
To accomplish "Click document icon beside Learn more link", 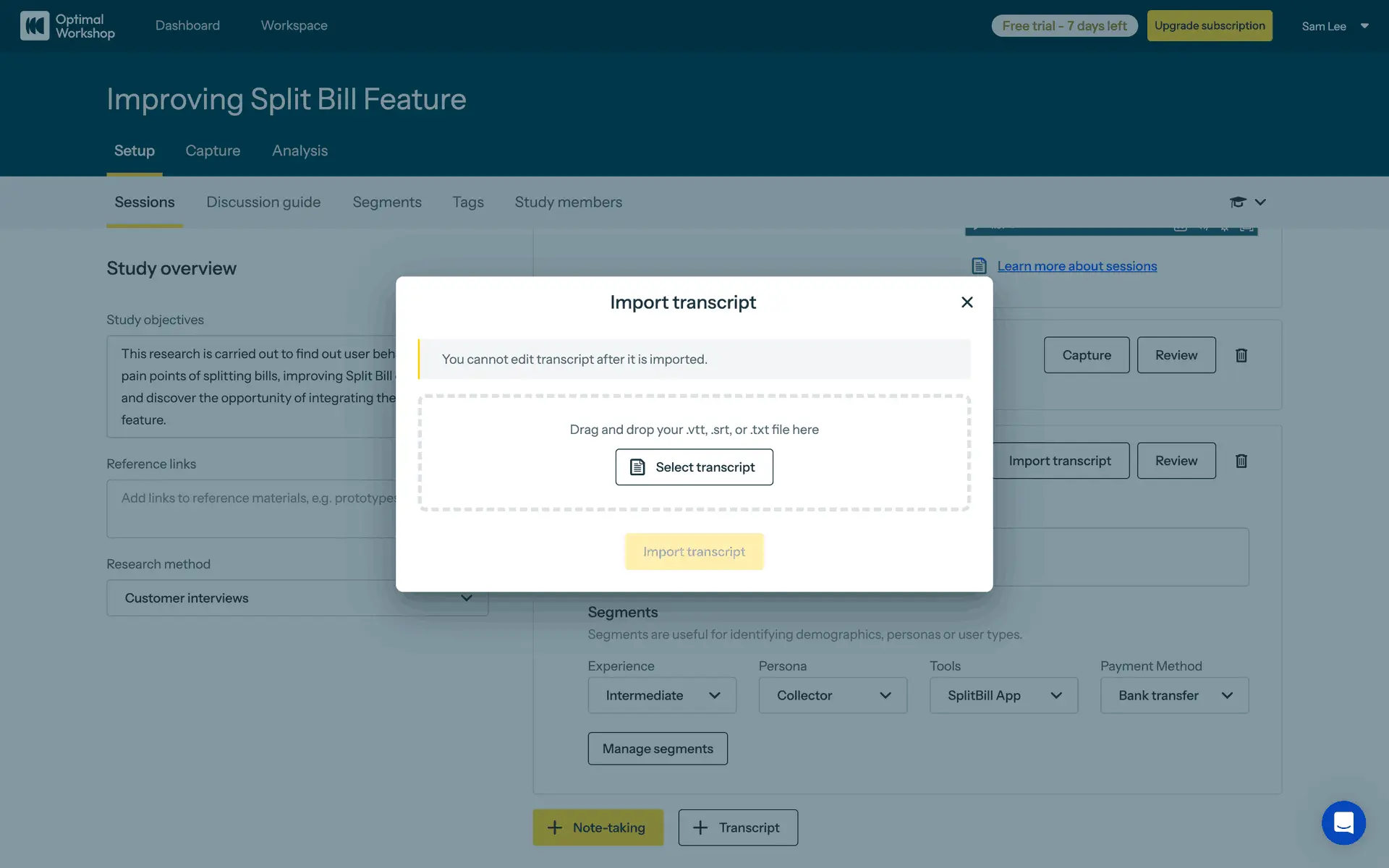I will click(x=979, y=266).
